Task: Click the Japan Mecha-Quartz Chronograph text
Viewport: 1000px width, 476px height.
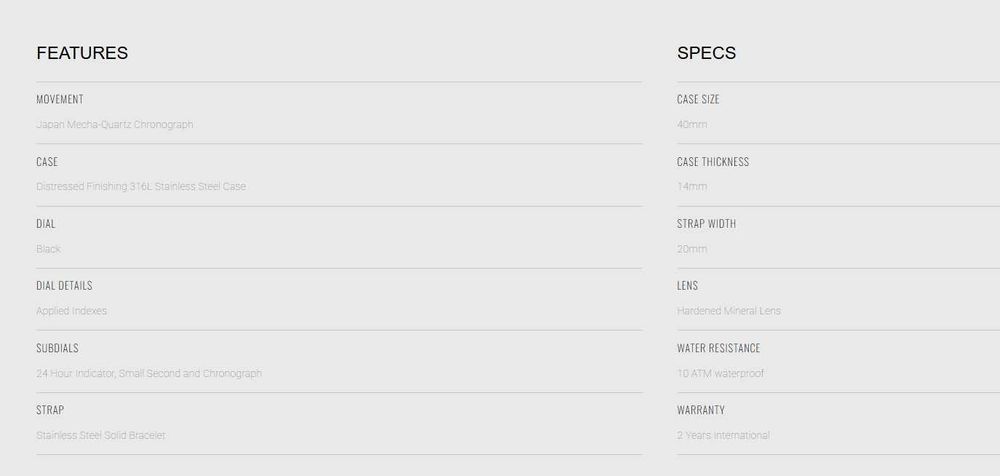Action: pyautogui.click(x=115, y=125)
